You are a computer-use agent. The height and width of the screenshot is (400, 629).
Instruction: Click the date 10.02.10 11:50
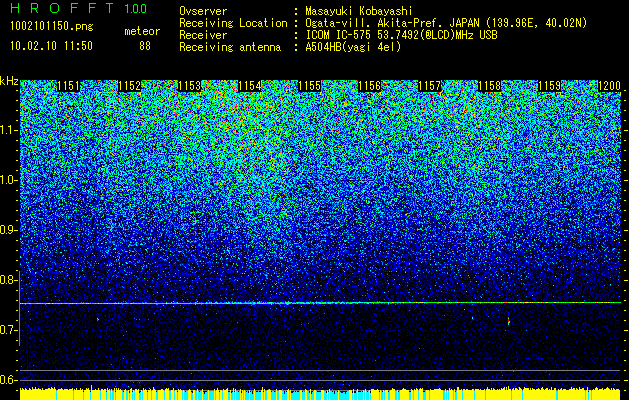tap(51, 46)
